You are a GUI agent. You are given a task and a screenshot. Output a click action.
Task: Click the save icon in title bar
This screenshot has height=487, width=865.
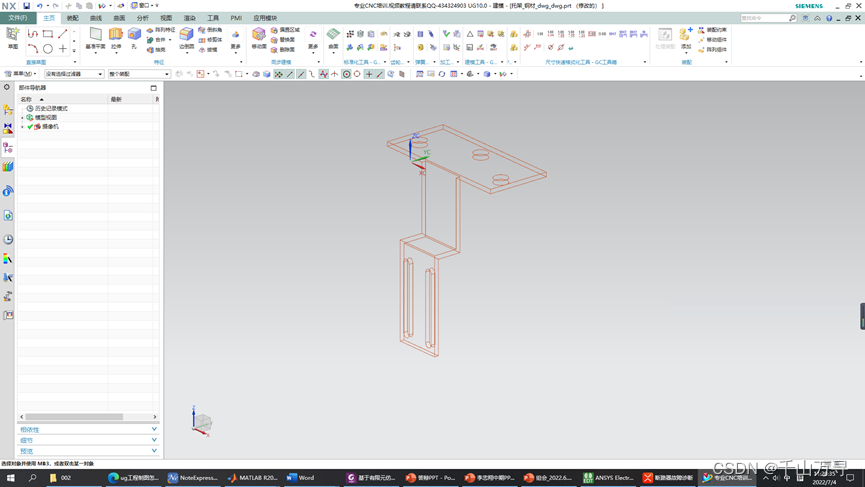(x=26, y=6)
